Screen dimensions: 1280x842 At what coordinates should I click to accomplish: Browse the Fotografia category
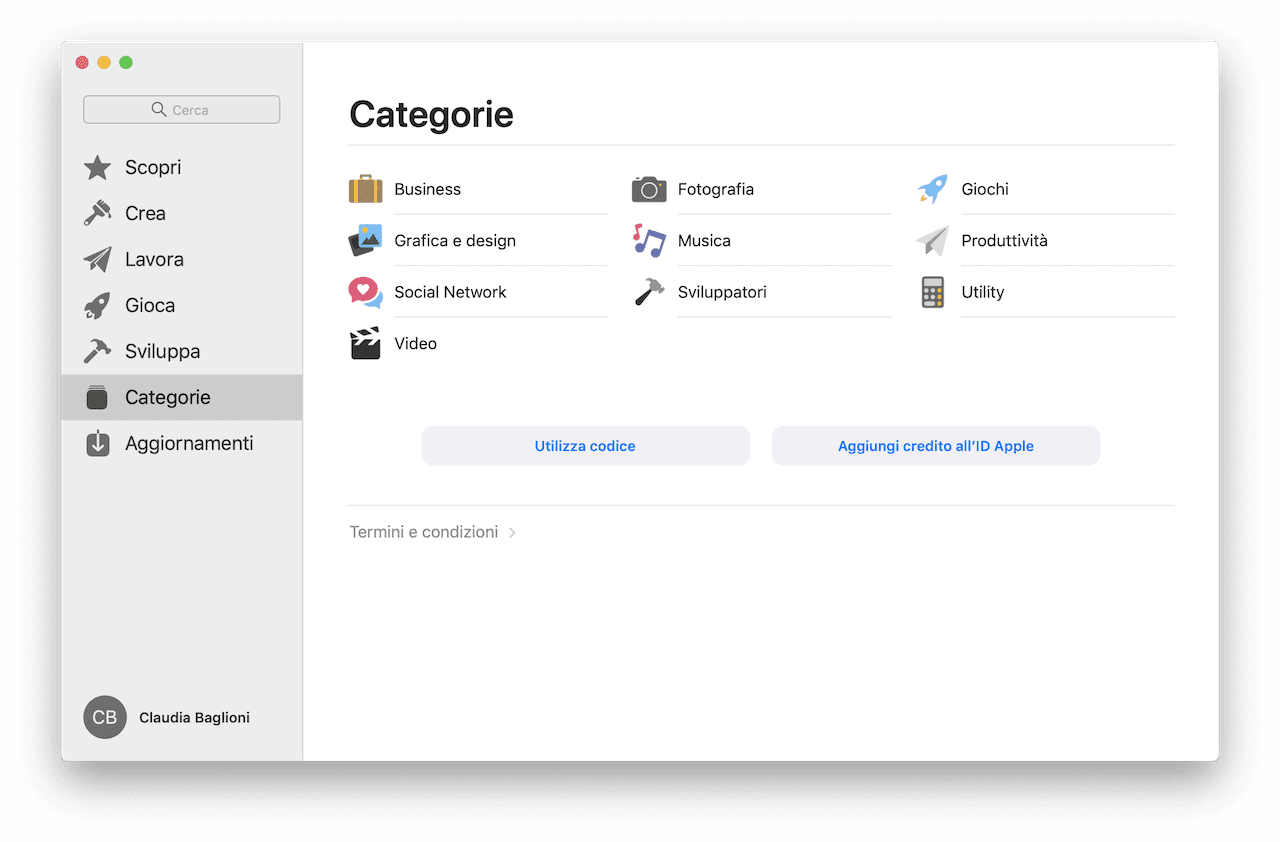pyautogui.click(x=716, y=189)
